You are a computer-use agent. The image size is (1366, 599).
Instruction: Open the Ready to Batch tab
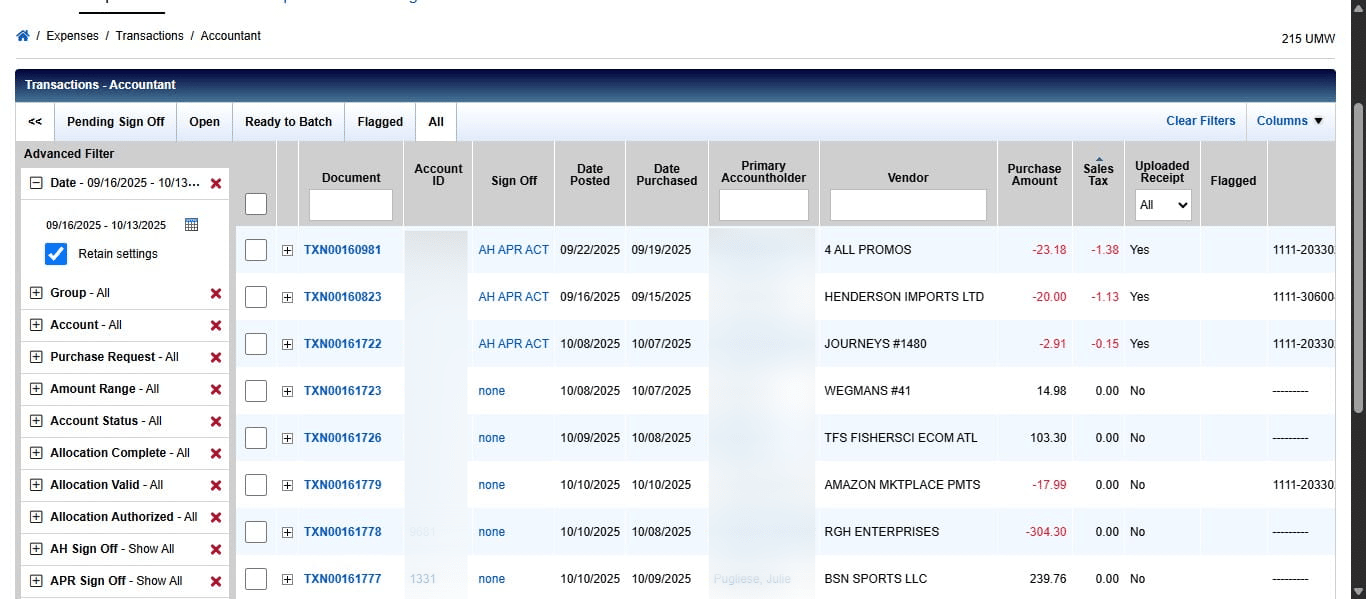(288, 121)
